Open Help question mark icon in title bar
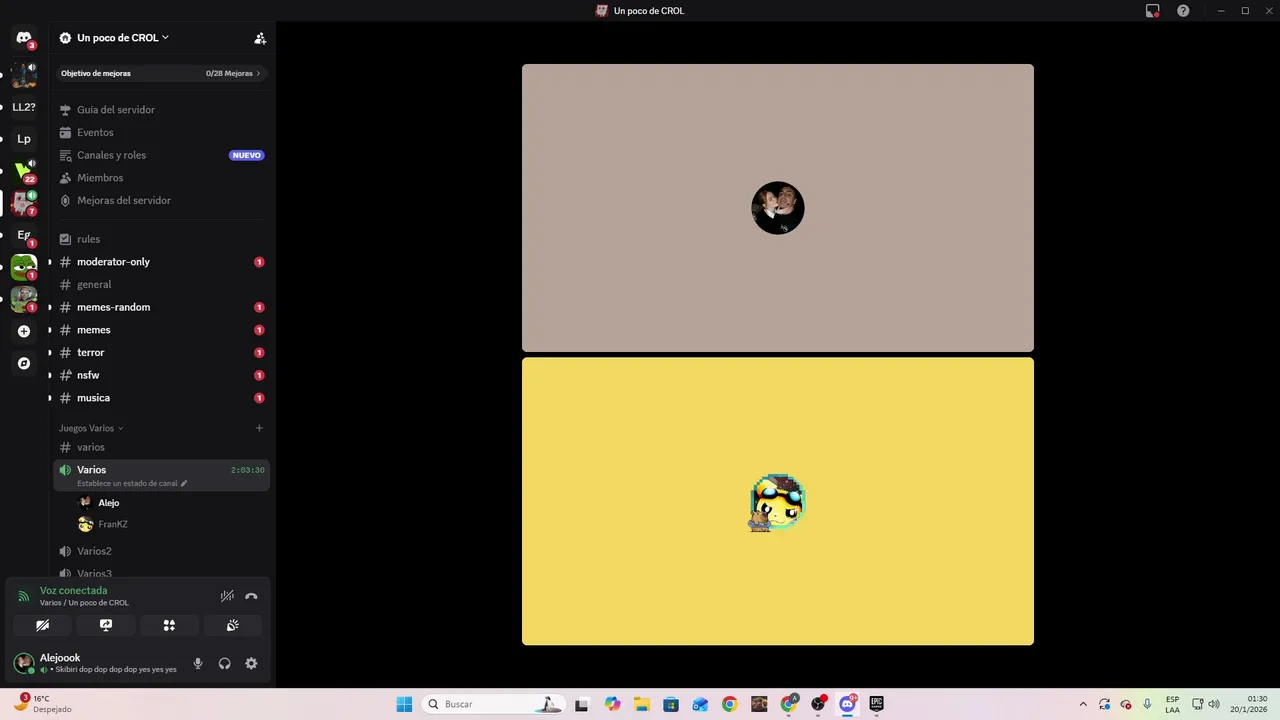The width and height of the screenshot is (1280, 720). click(1183, 10)
